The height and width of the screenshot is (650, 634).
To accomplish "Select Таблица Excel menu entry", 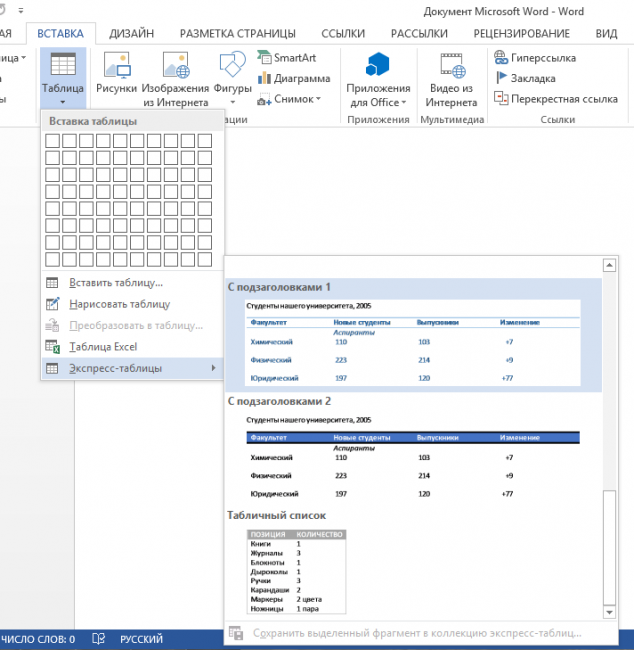I will point(103,347).
